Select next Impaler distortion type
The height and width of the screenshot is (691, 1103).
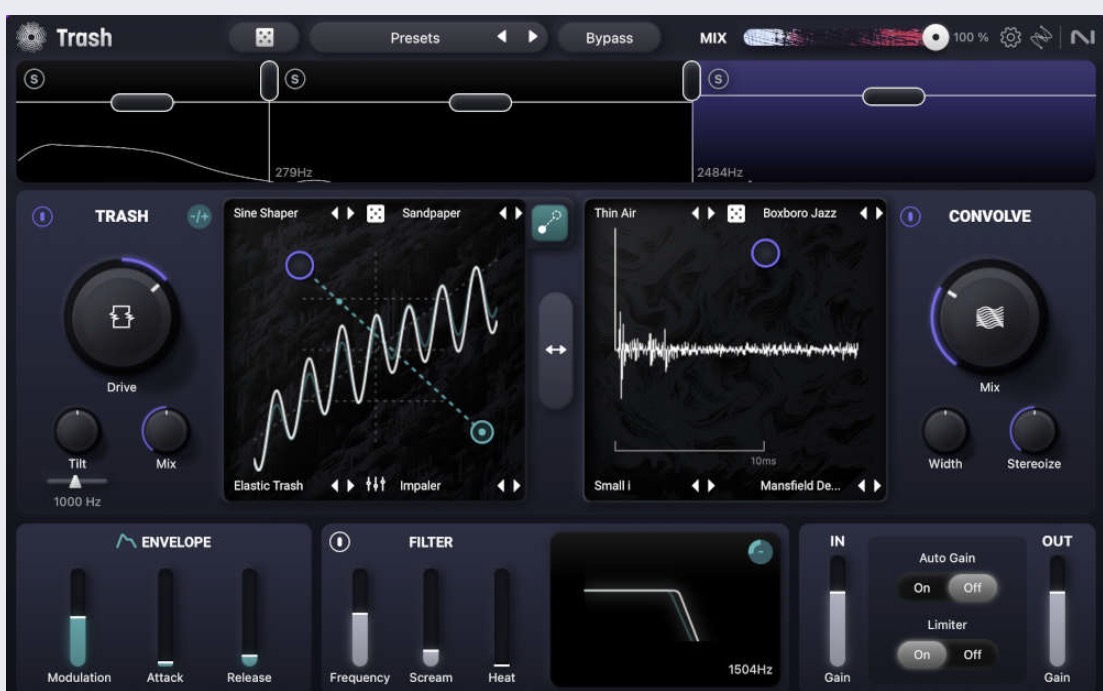517,486
